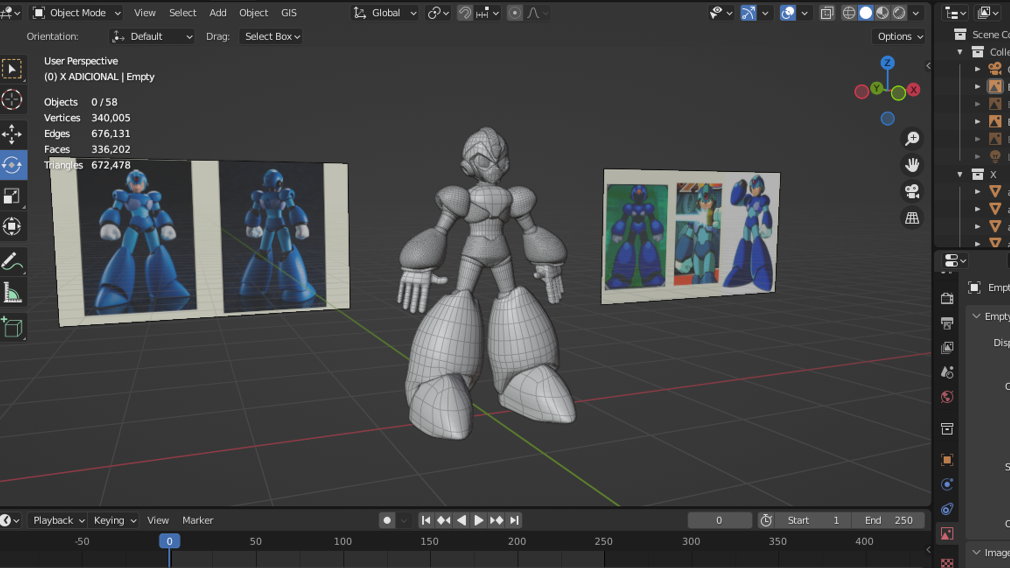Toggle X-ray display mode
The width and height of the screenshot is (1010, 568).
click(827, 13)
